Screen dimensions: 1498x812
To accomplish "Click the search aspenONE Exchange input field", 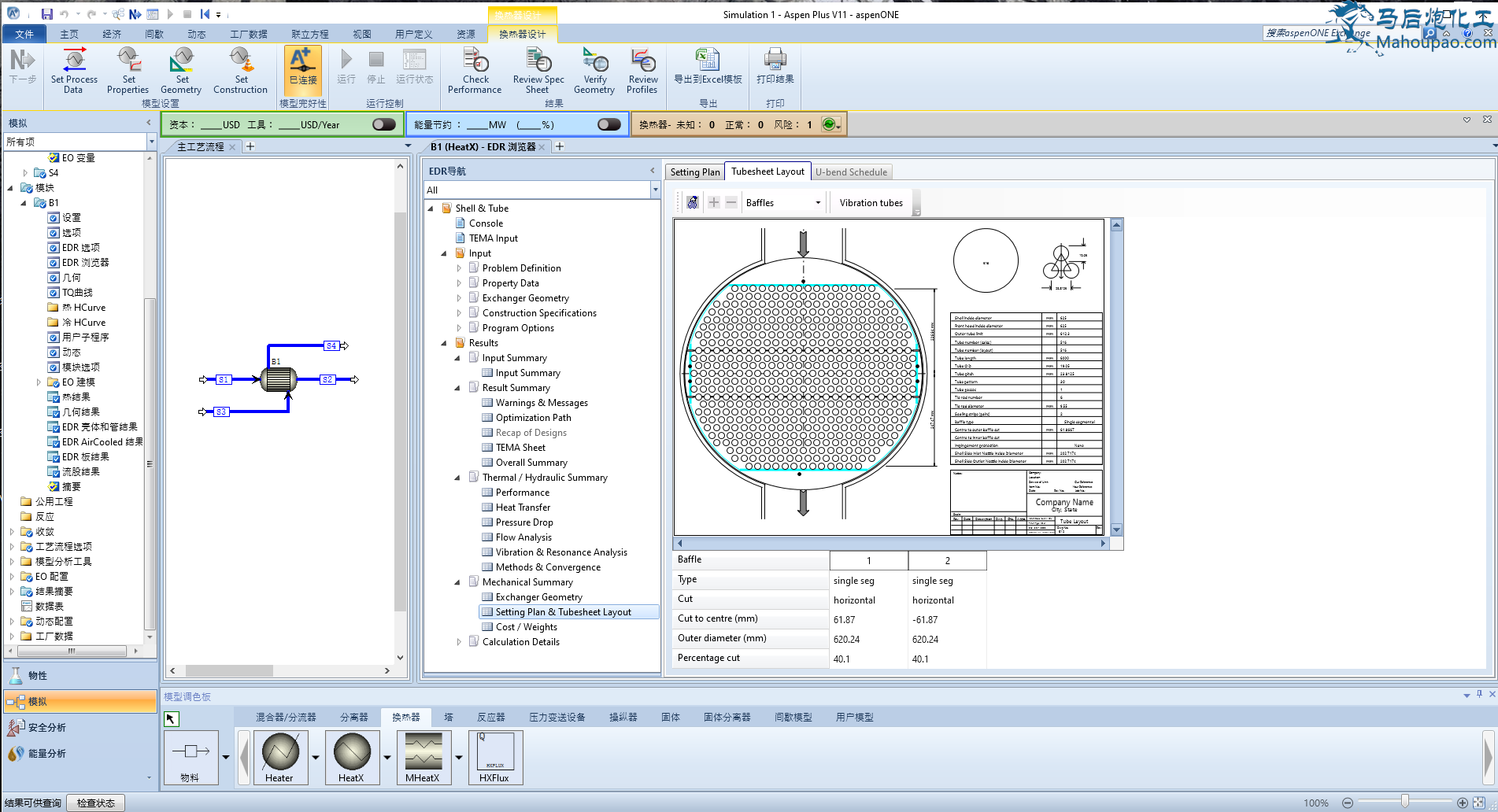I will point(1342,32).
